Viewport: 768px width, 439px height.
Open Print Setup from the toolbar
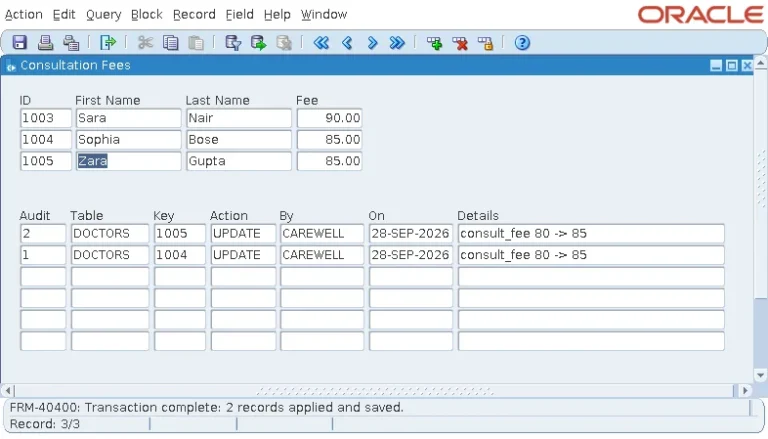tap(71, 43)
